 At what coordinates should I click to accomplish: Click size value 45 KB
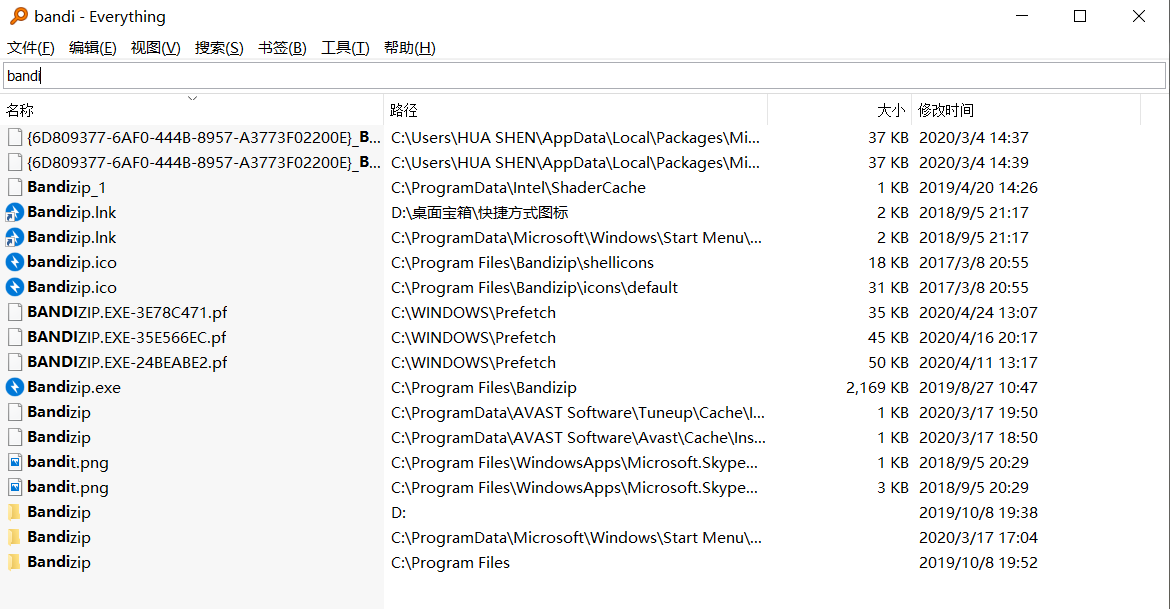point(888,337)
